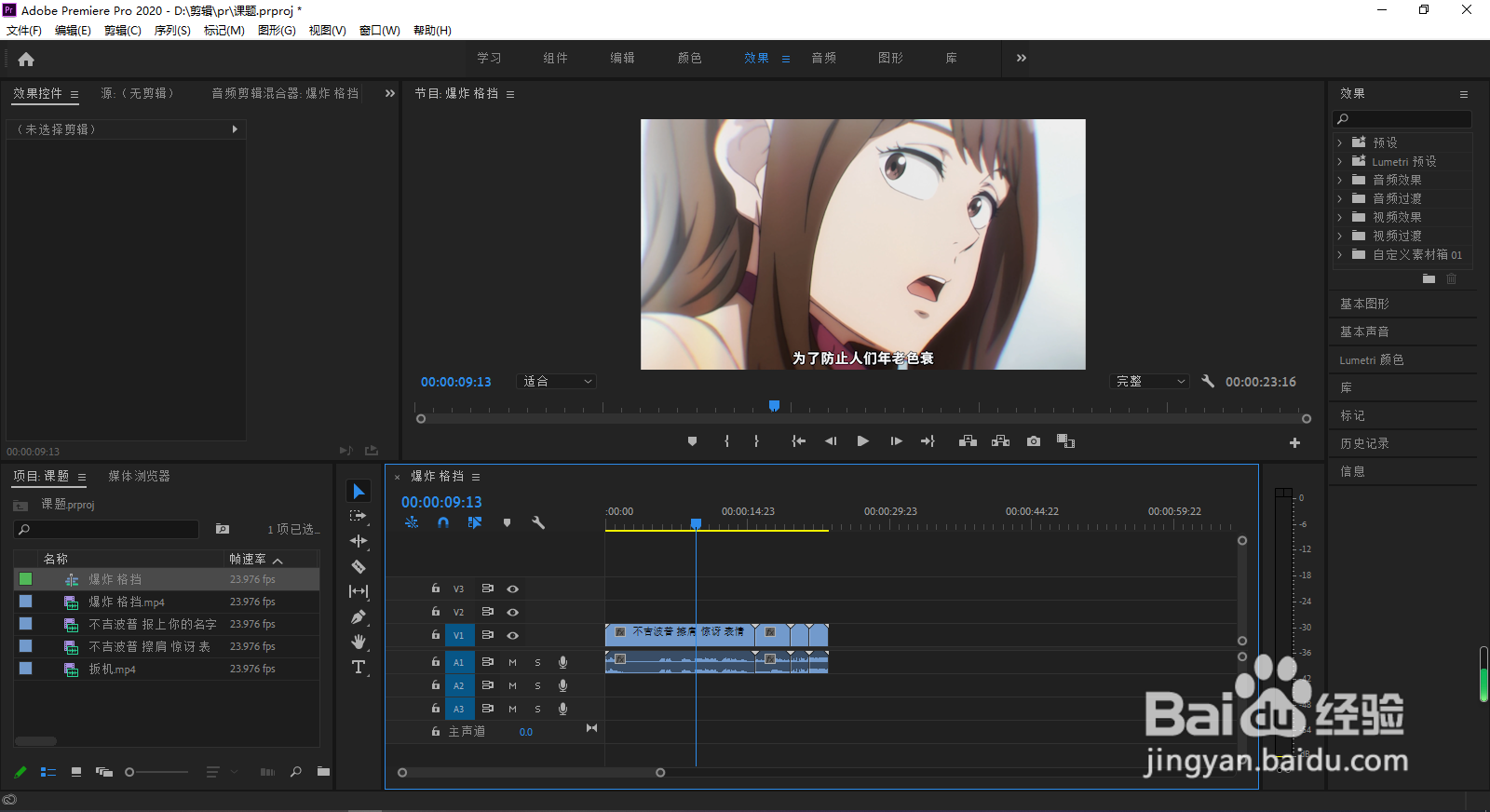Click the program monitor playhead marker

pos(774,405)
